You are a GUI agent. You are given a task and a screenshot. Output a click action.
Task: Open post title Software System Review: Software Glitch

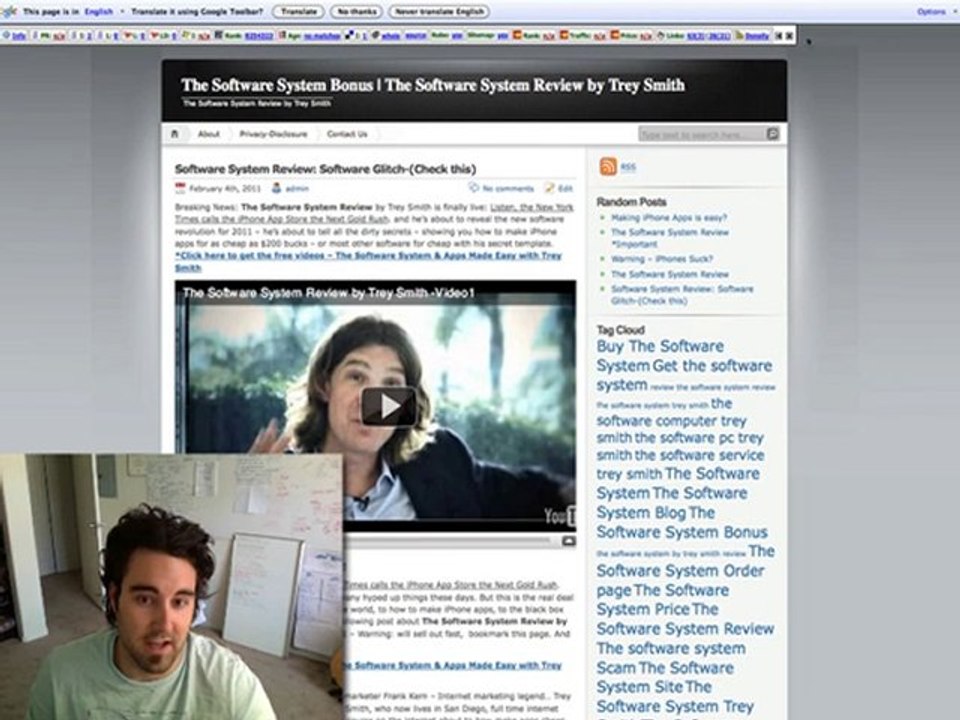point(325,169)
